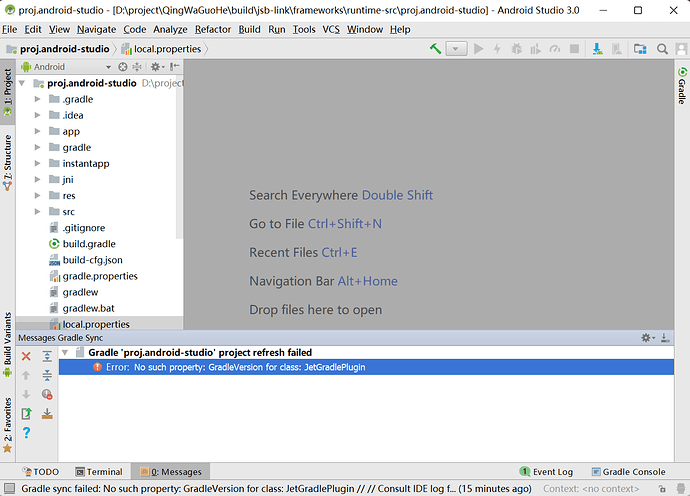690x496 pixels.
Task: Click the Search Everywhere magnifier icon
Action: coord(662,48)
